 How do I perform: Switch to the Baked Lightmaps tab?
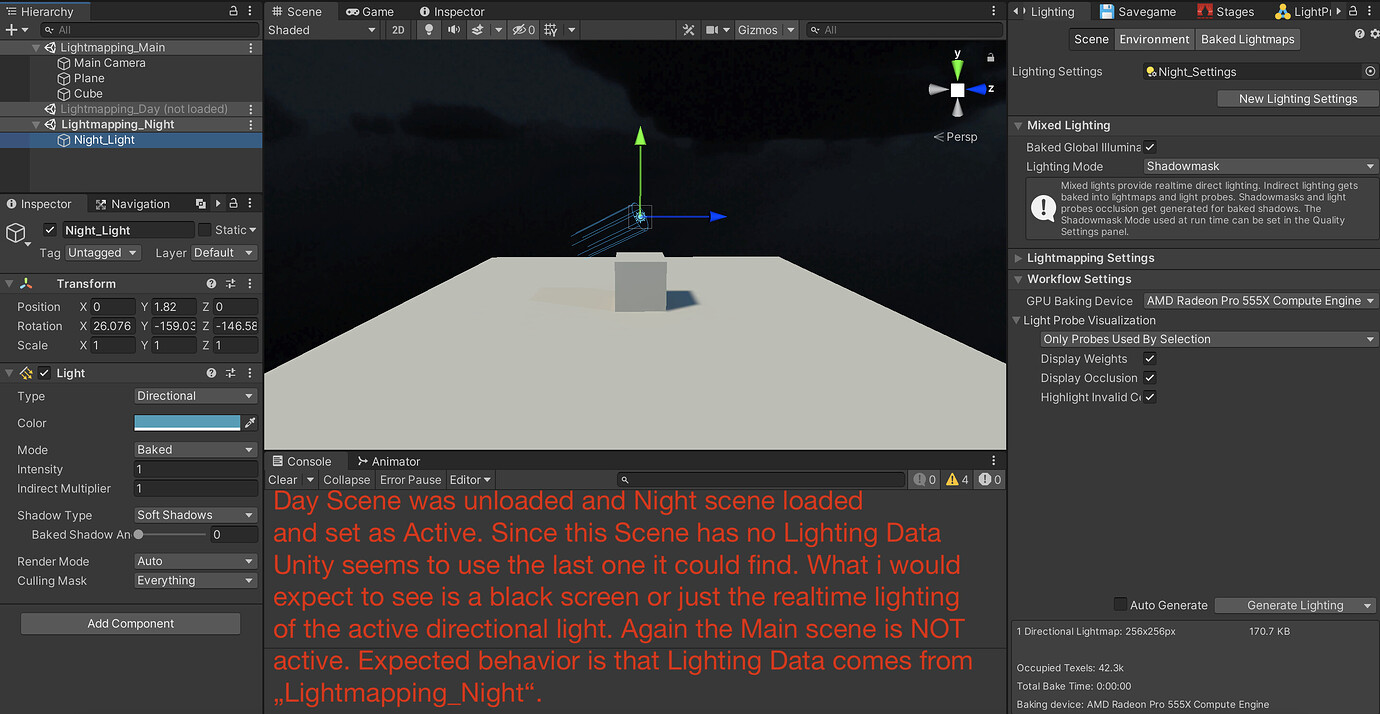pos(1247,39)
